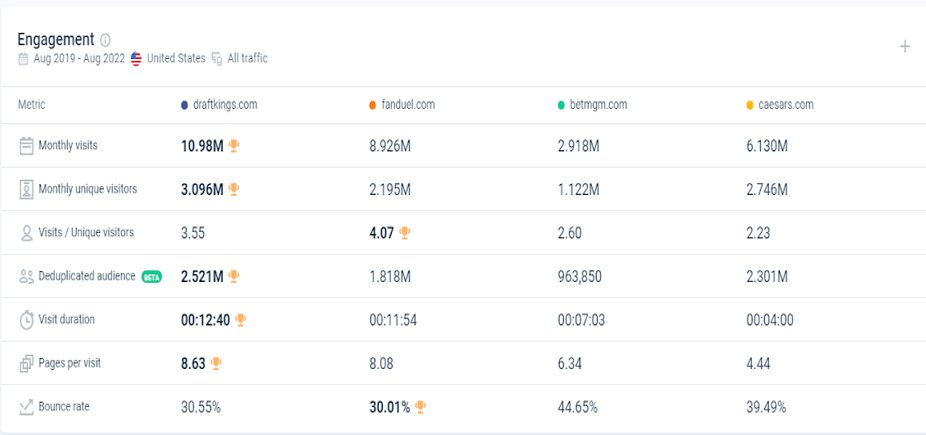Click the Pages per visit icon

coord(27,363)
